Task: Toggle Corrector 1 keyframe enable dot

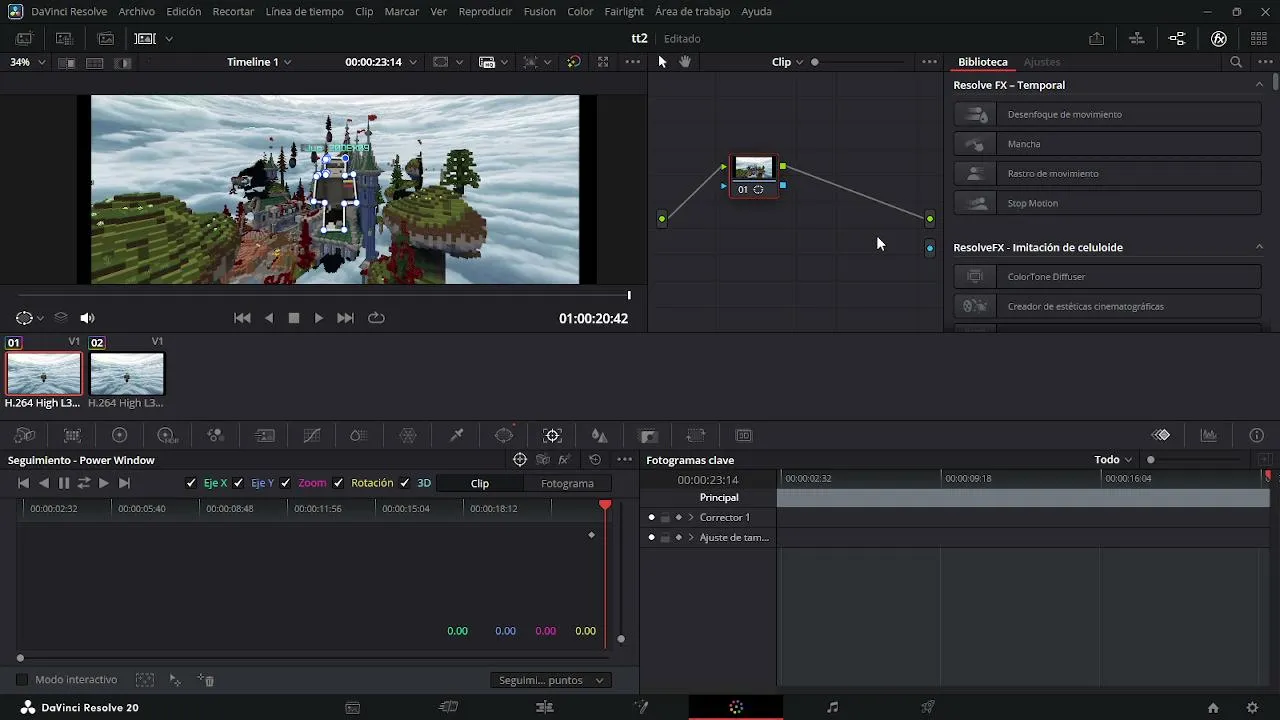Action: [652, 517]
